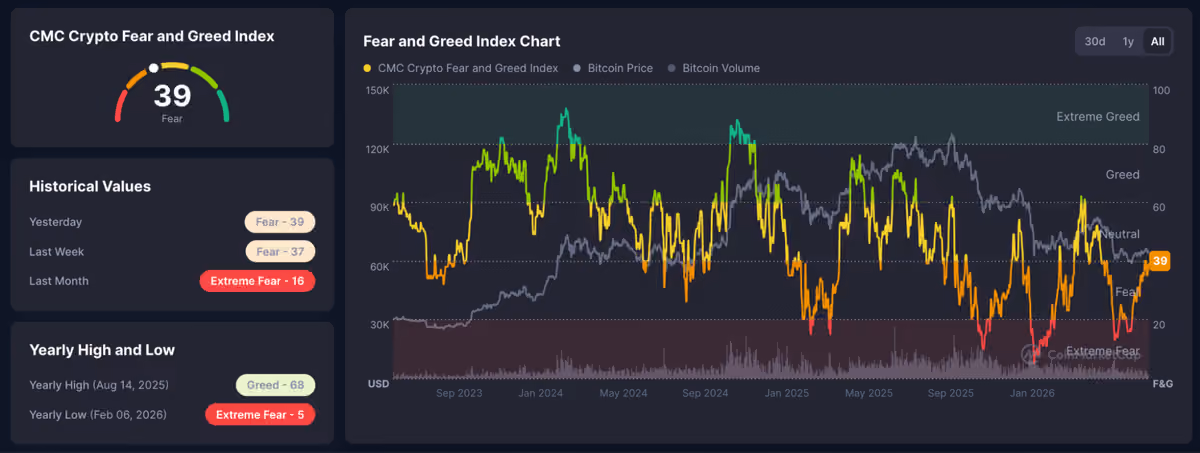1200x453 pixels.
Task: Click the Yearly High Greed - 68 badge
Action: point(275,385)
